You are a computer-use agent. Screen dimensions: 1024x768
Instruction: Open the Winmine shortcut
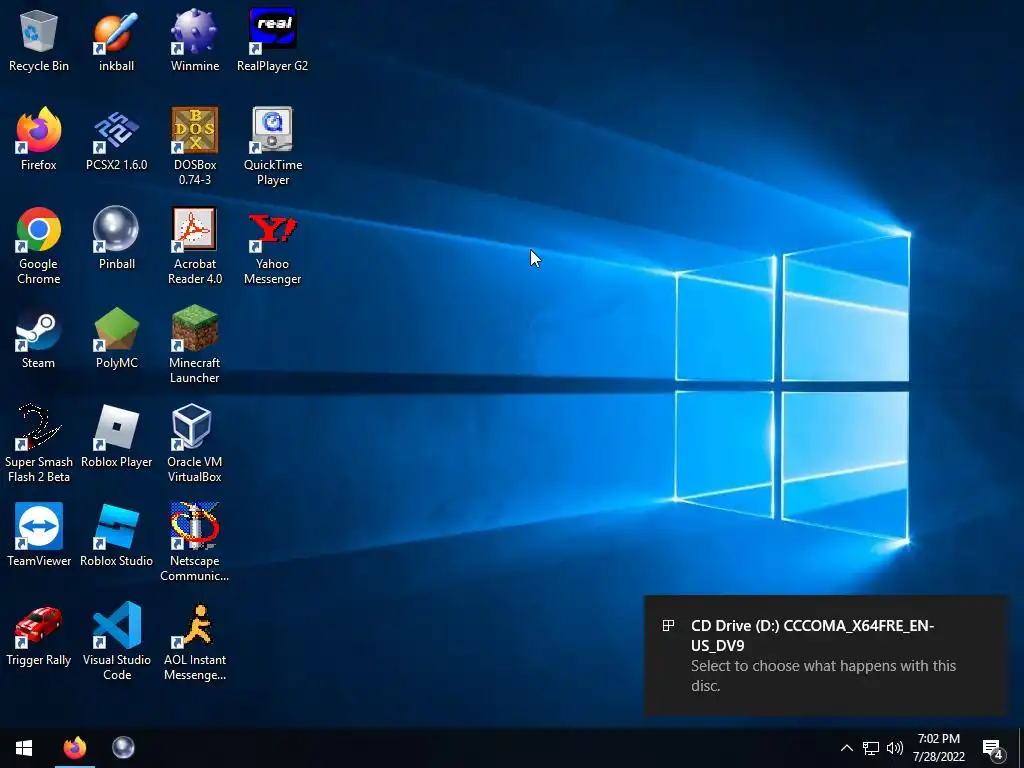[195, 40]
